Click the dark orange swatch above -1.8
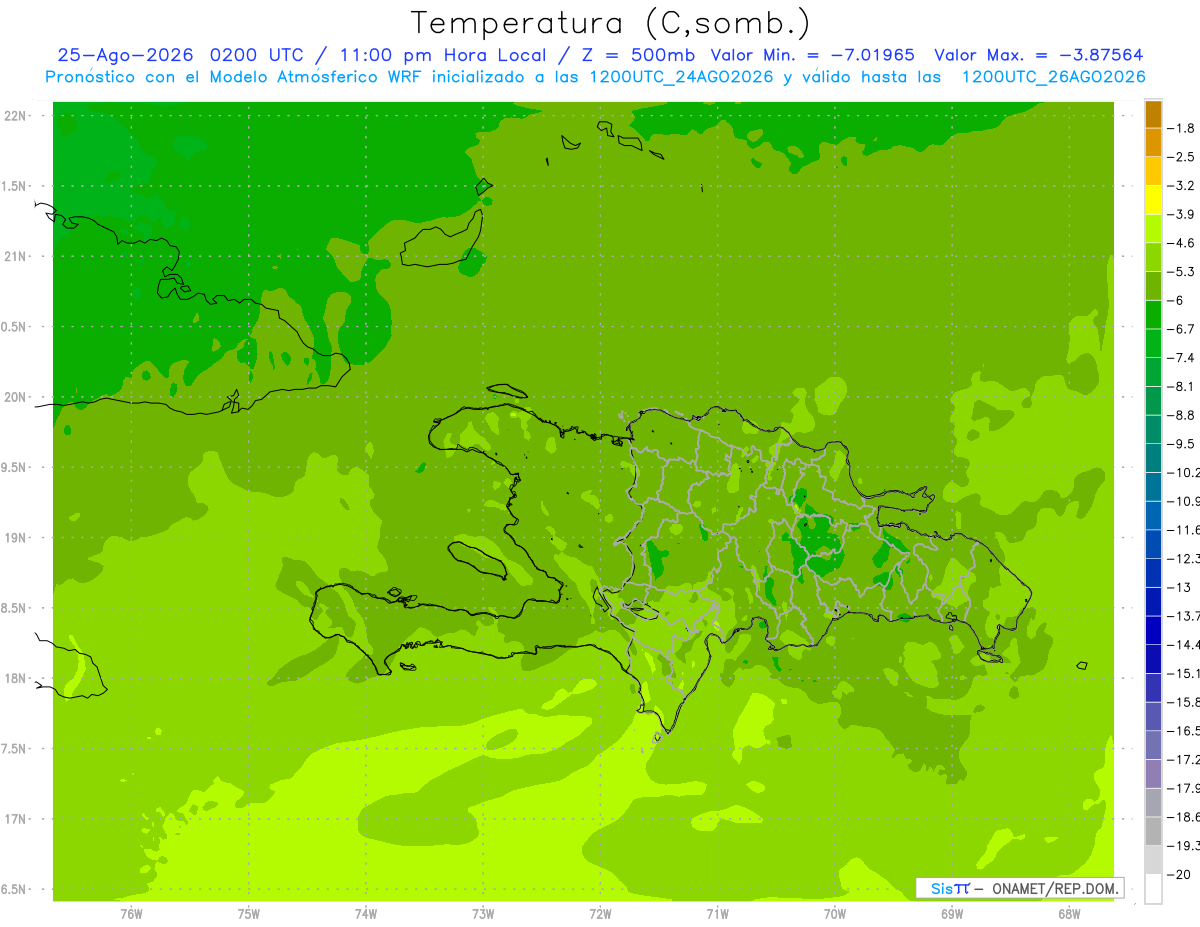The height and width of the screenshot is (927, 1200). [1153, 114]
